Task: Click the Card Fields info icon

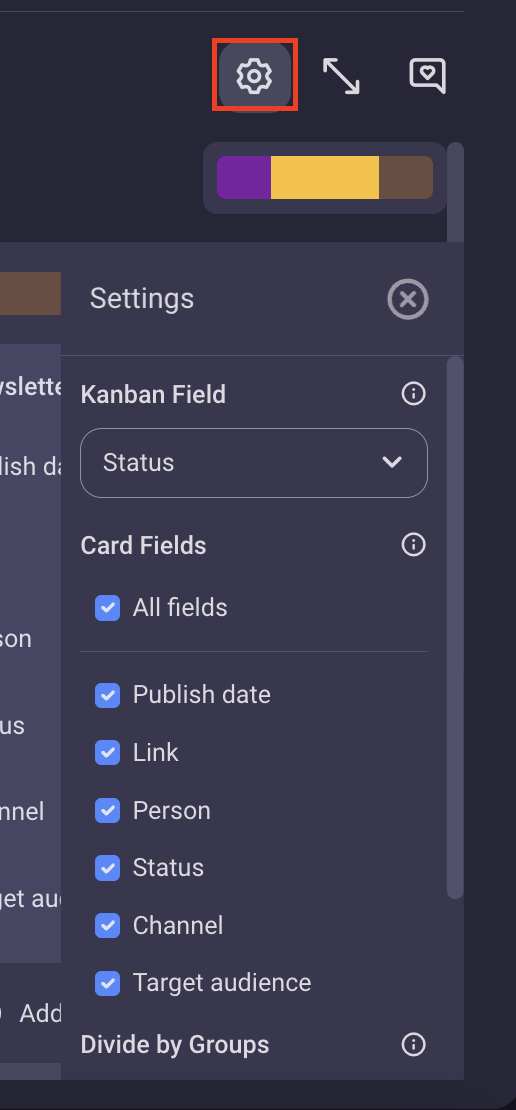Action: 413,544
